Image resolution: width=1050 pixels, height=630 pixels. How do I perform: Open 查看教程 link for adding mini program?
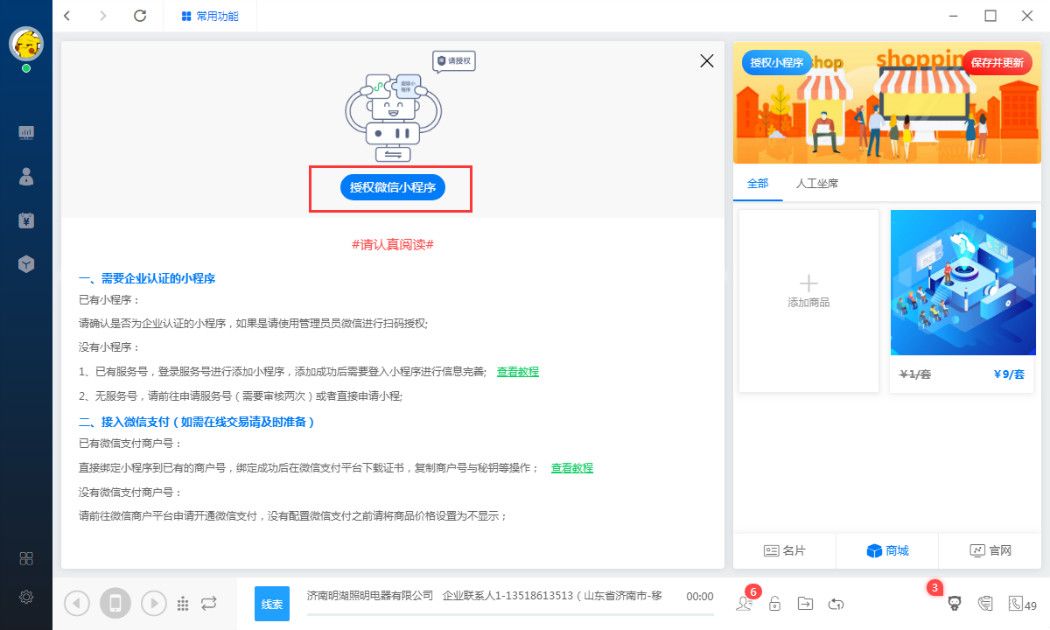(x=518, y=372)
